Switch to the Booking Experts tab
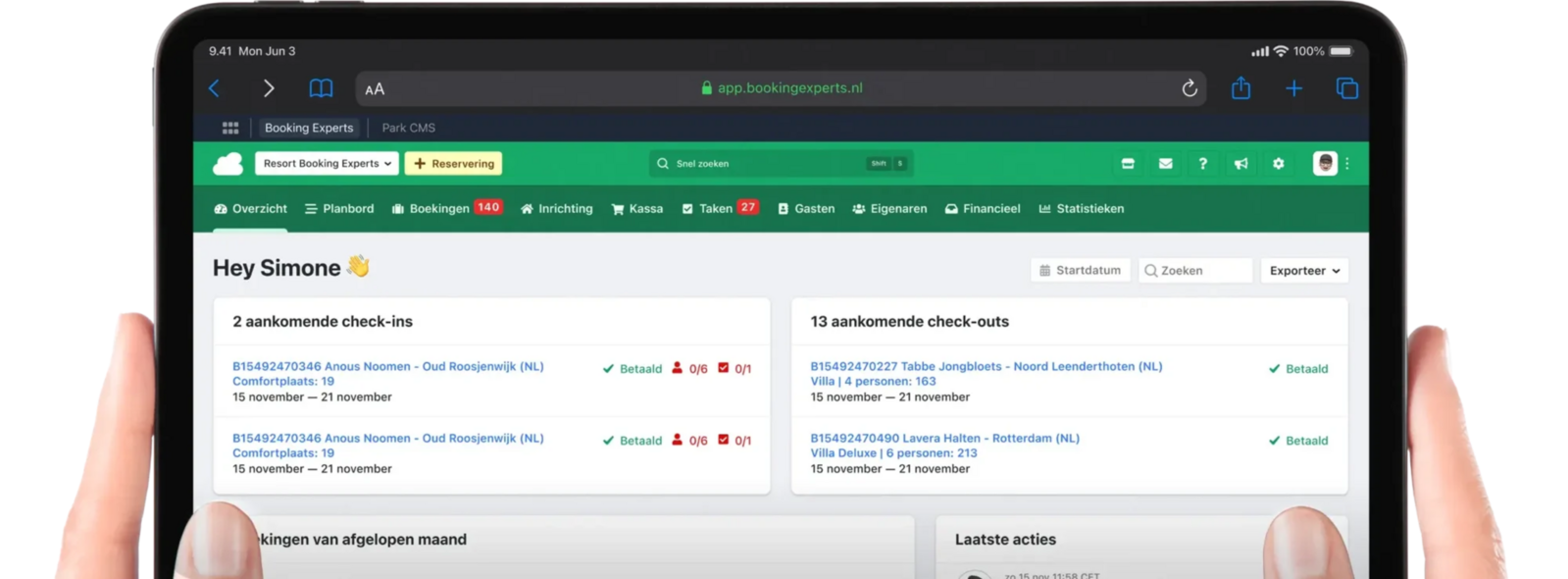The image size is (1568, 579). click(x=309, y=128)
